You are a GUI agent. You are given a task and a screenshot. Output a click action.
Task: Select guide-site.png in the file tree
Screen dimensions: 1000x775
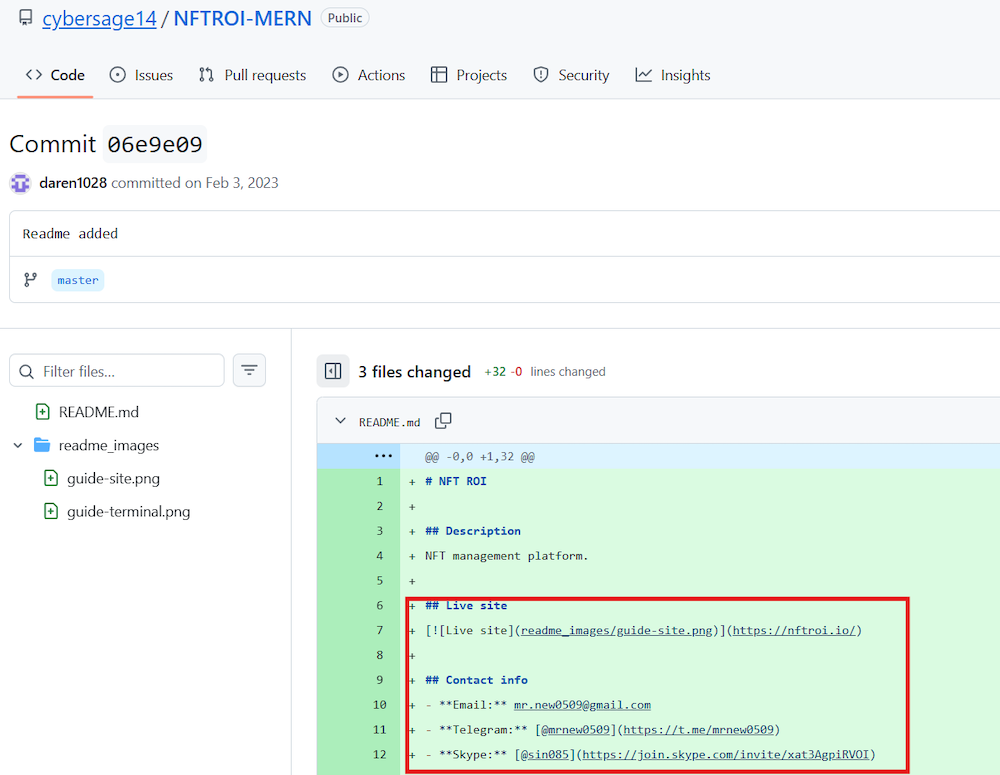(113, 478)
